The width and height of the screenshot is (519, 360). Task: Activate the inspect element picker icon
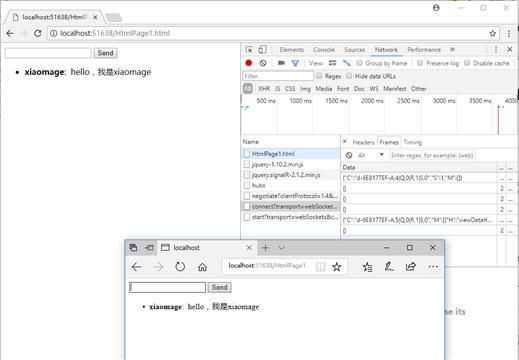[249, 50]
